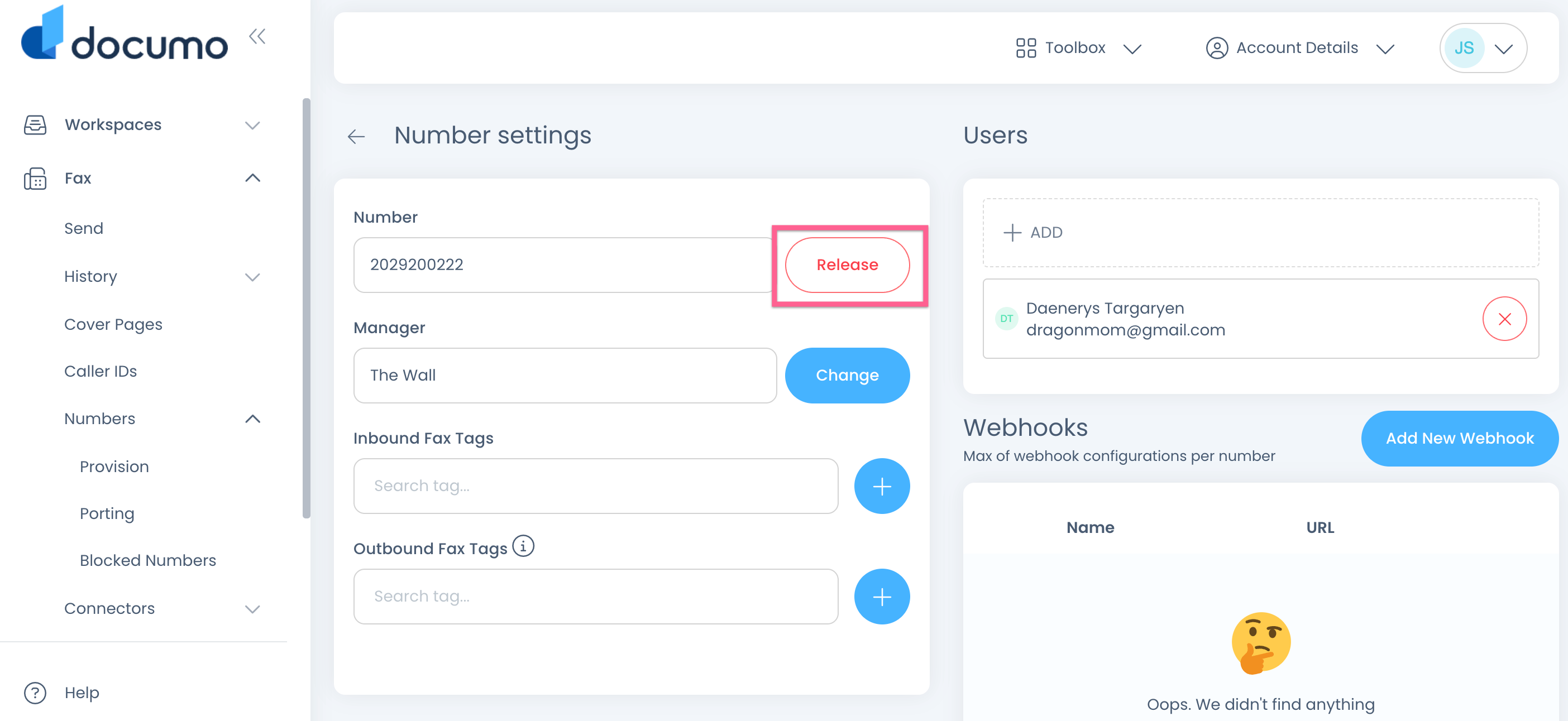Click the Change manager button
The width and height of the screenshot is (1568, 721).
(x=847, y=376)
